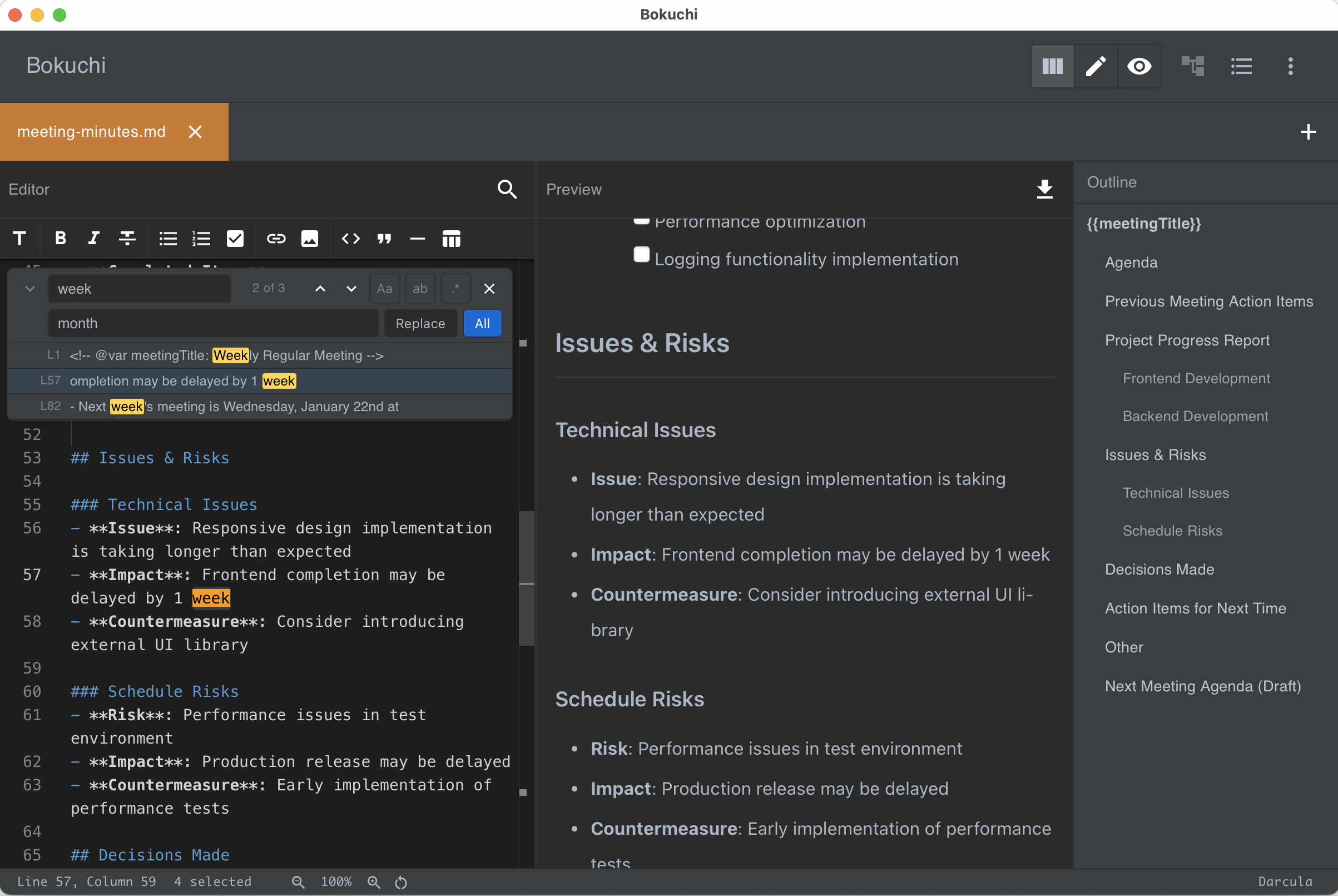Check the Logging functionality implementation checkbox

tap(641, 255)
